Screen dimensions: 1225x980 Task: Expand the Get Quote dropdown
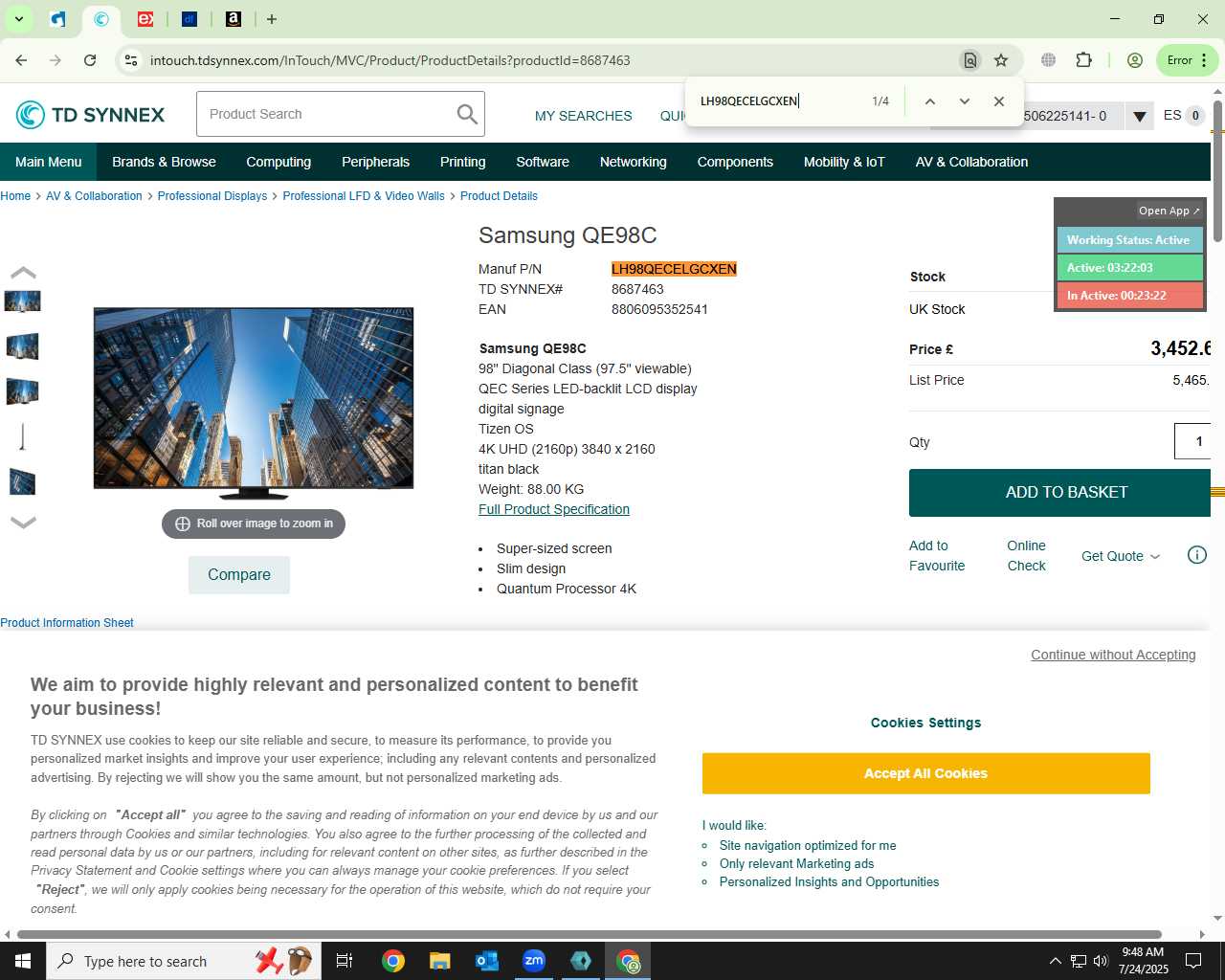(x=1121, y=556)
